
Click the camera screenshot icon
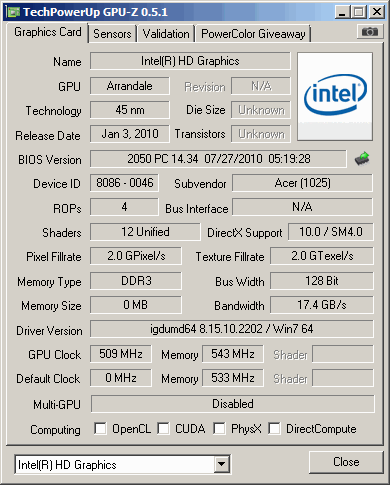pyautogui.click(x=370, y=32)
